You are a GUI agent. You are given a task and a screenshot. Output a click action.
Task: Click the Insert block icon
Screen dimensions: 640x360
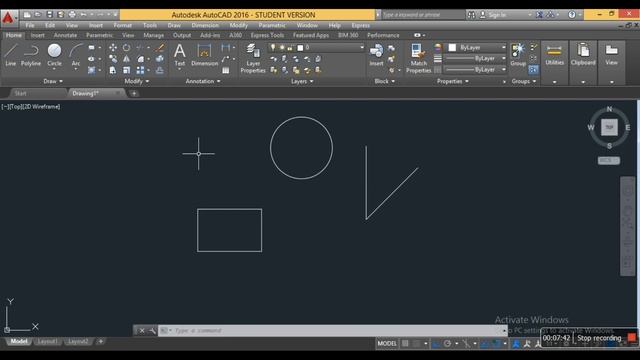tap(376, 55)
